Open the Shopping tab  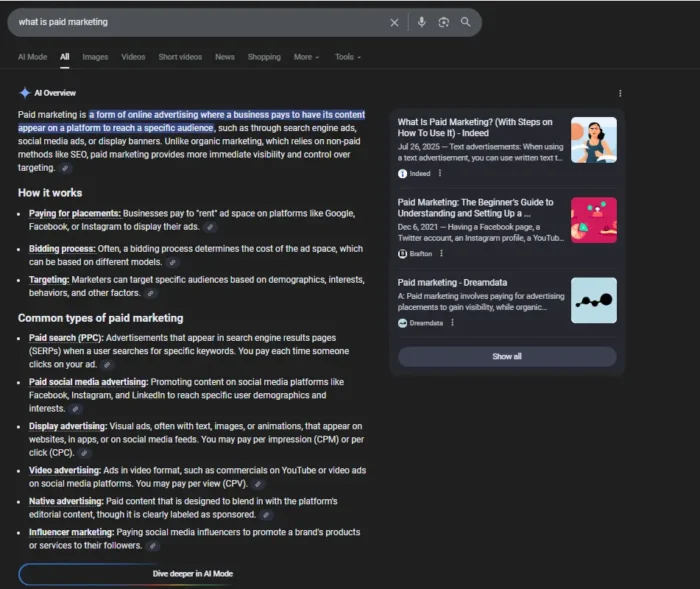(264, 57)
